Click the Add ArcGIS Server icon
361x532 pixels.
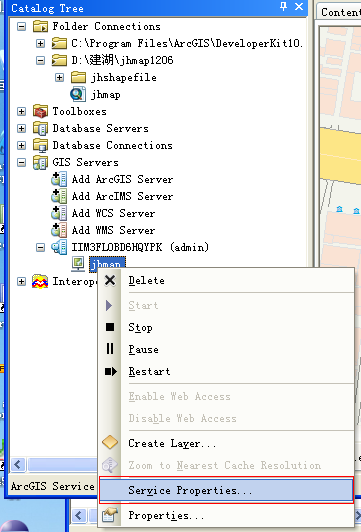pos(59,179)
